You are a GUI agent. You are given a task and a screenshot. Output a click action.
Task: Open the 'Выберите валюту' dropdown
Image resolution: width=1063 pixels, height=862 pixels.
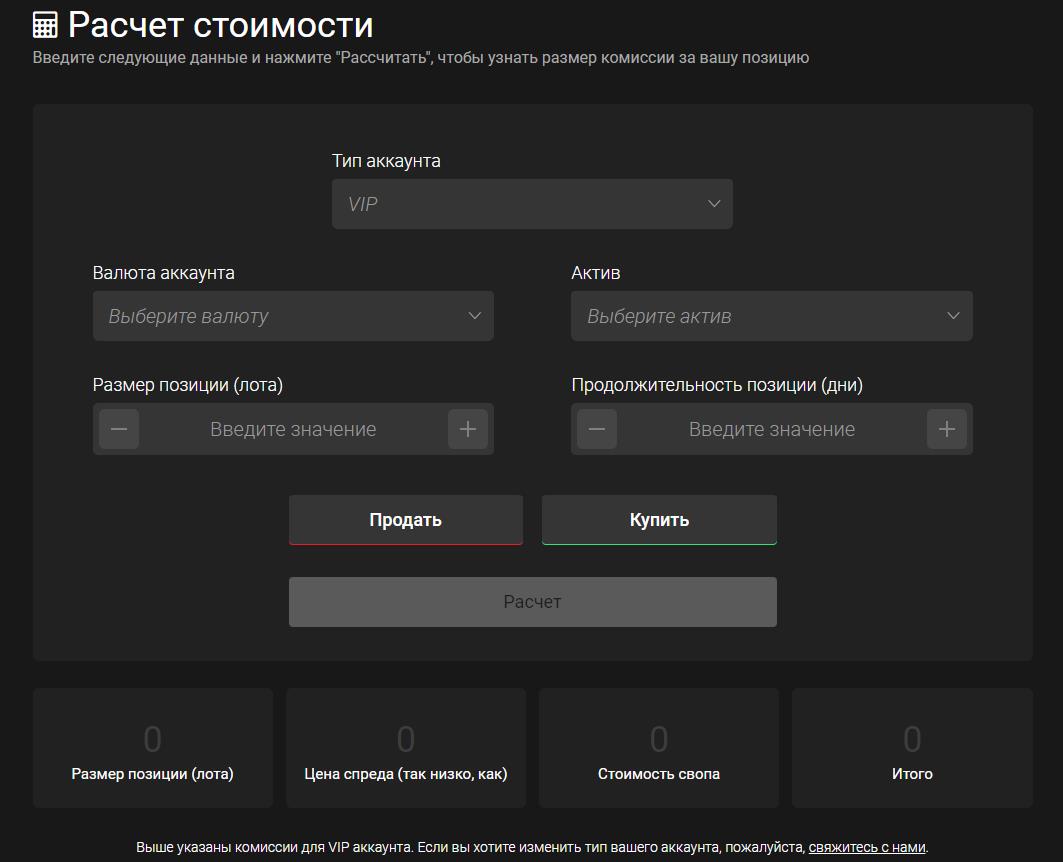pos(293,315)
